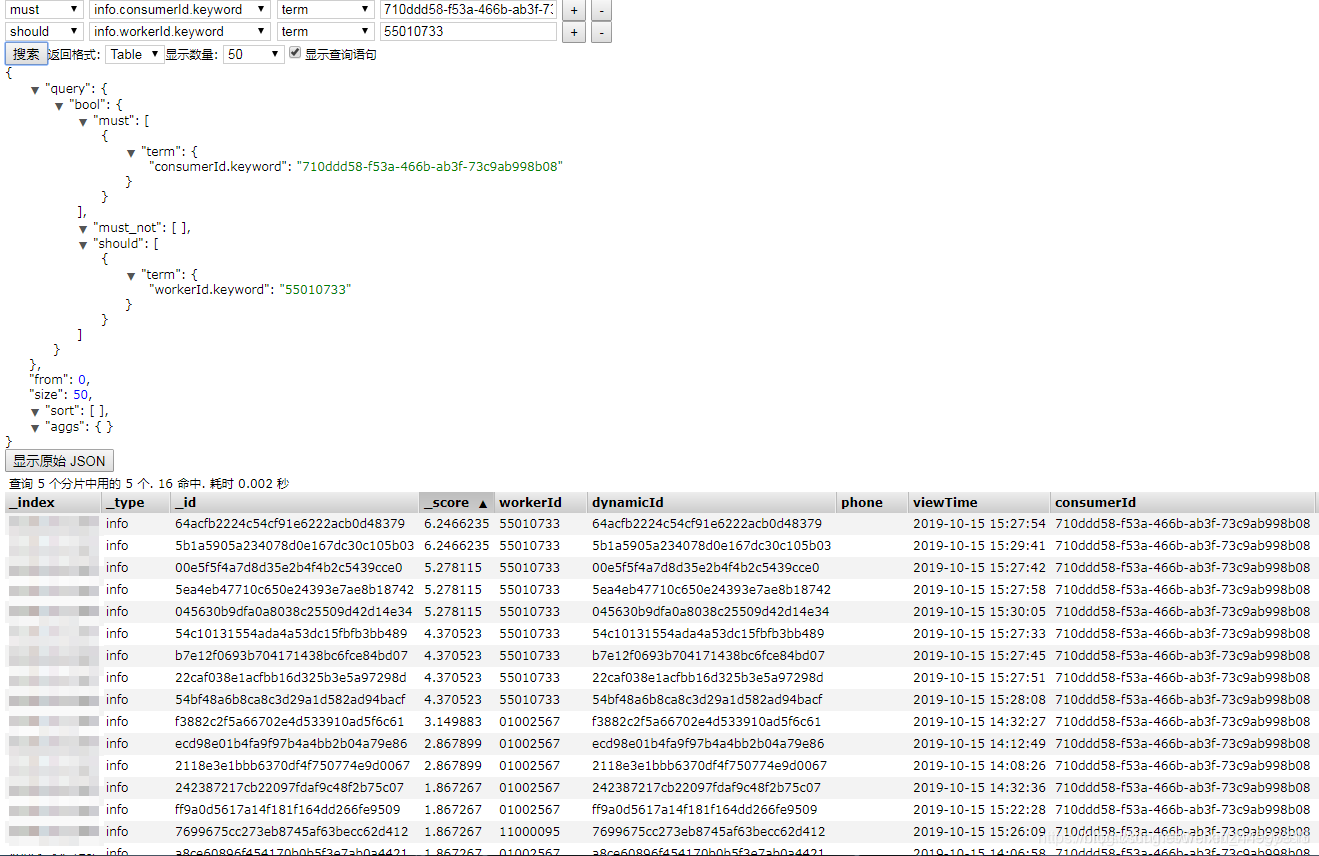The width and height of the screenshot is (1319, 856).
Task: Expand the "sort" JSON array
Action: click(x=35, y=411)
